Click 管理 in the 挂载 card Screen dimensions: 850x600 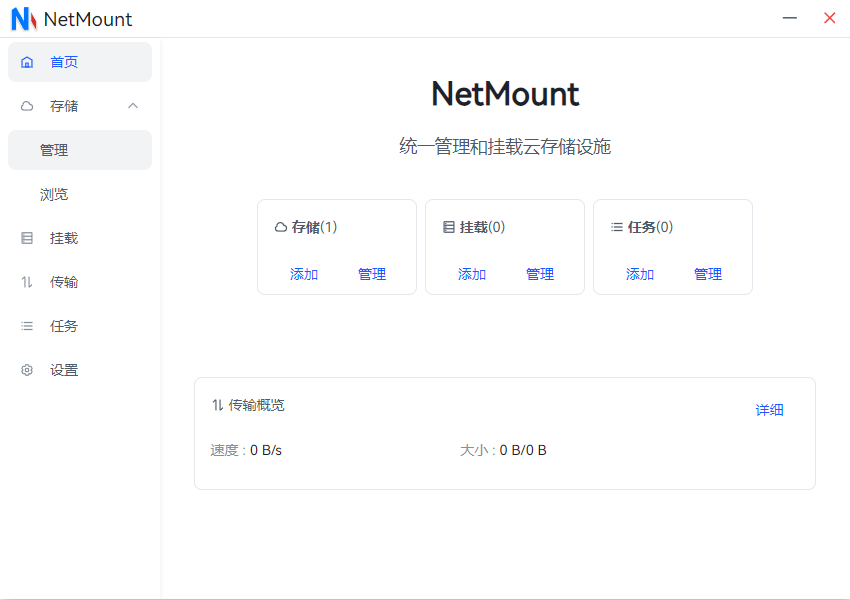point(540,274)
